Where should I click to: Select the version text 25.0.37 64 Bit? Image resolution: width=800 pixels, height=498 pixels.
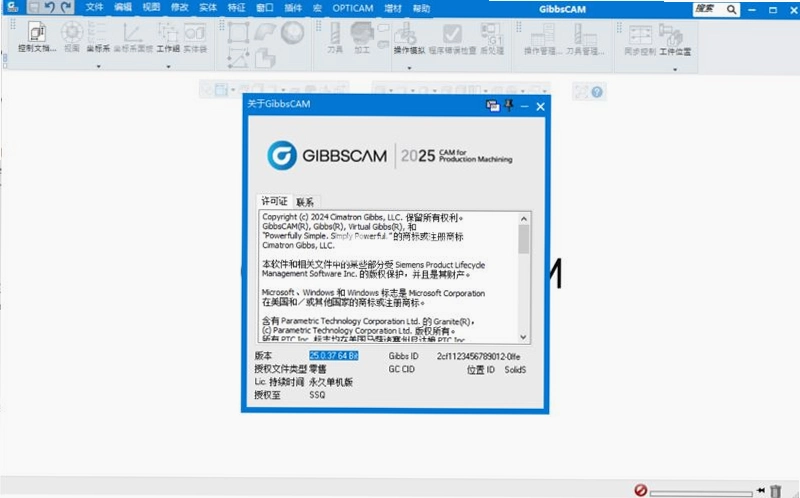[334, 356]
